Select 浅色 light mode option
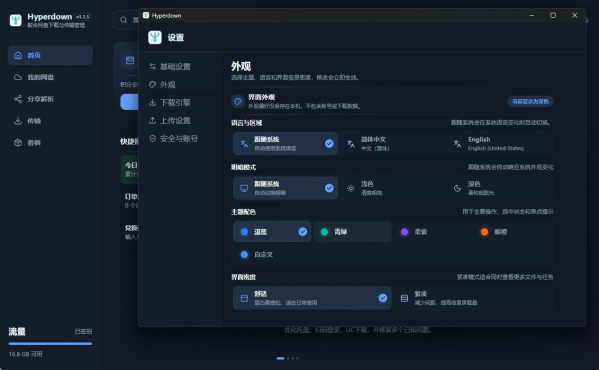 (392, 188)
